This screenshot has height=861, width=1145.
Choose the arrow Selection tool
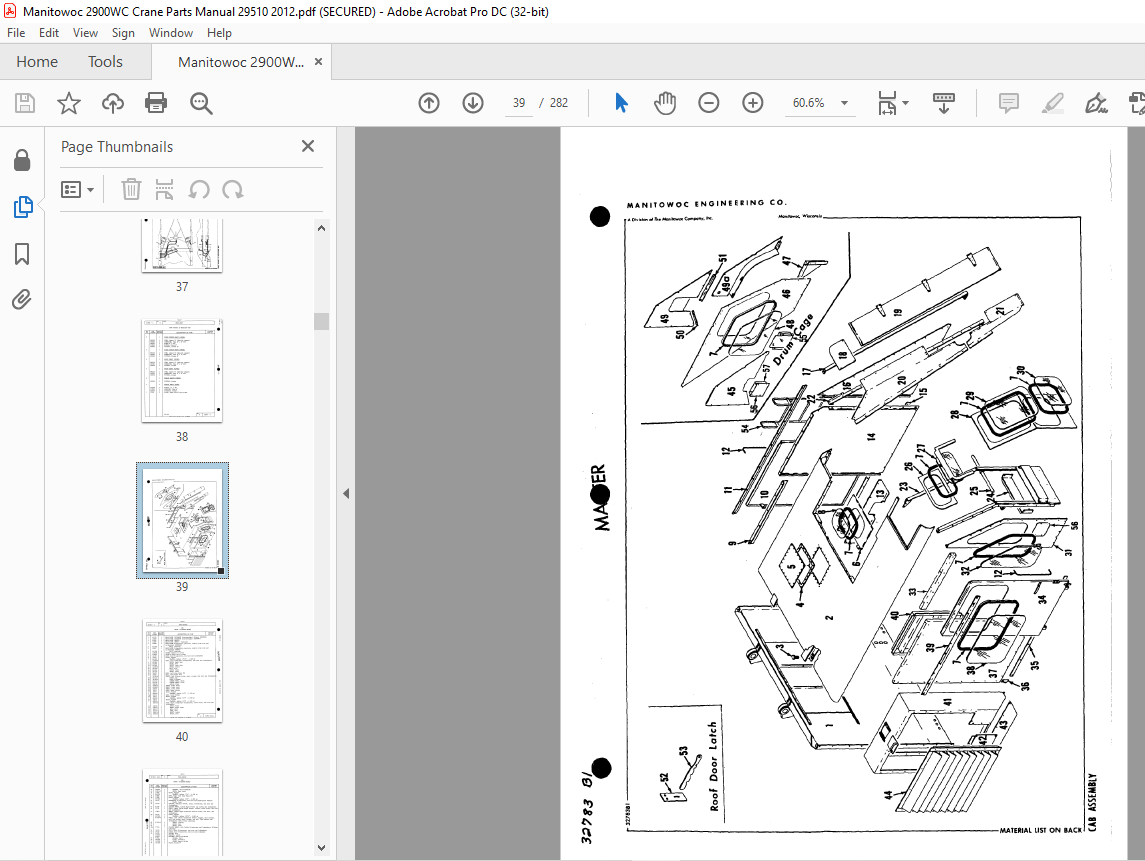tap(621, 103)
